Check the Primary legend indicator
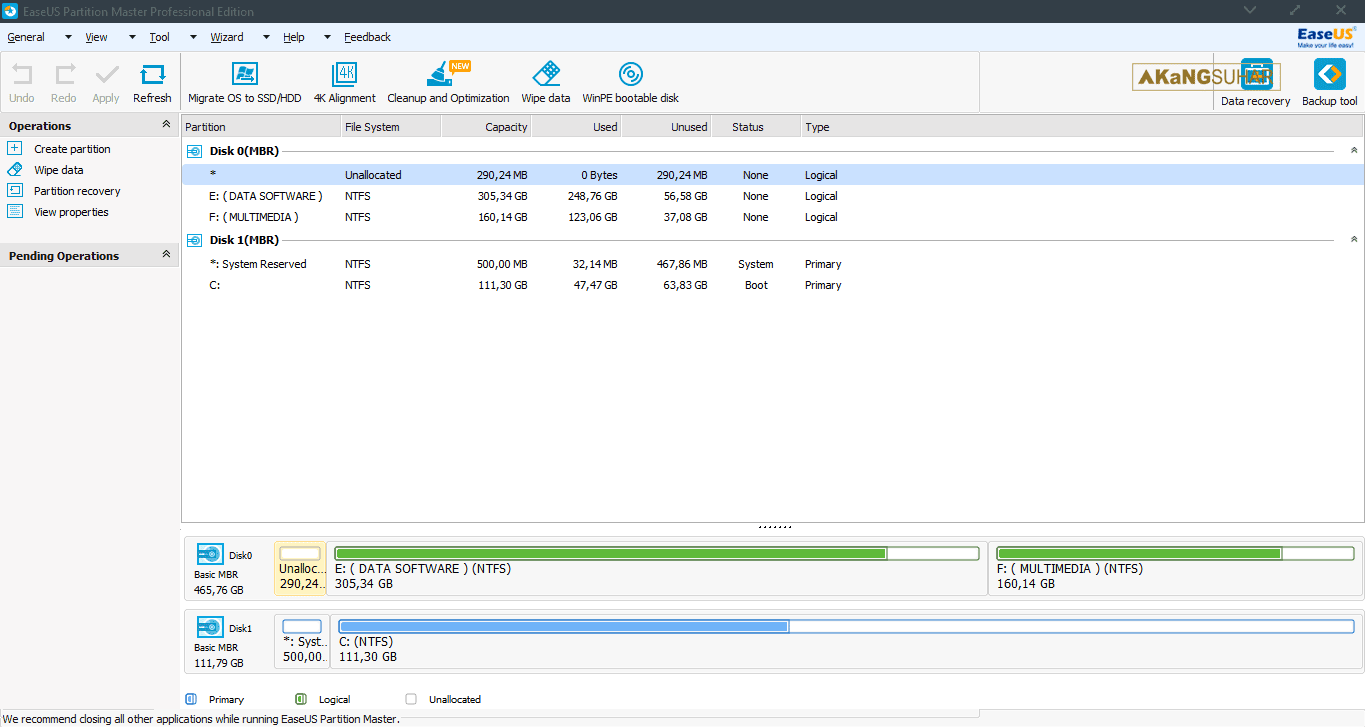1365x727 pixels. point(192,699)
